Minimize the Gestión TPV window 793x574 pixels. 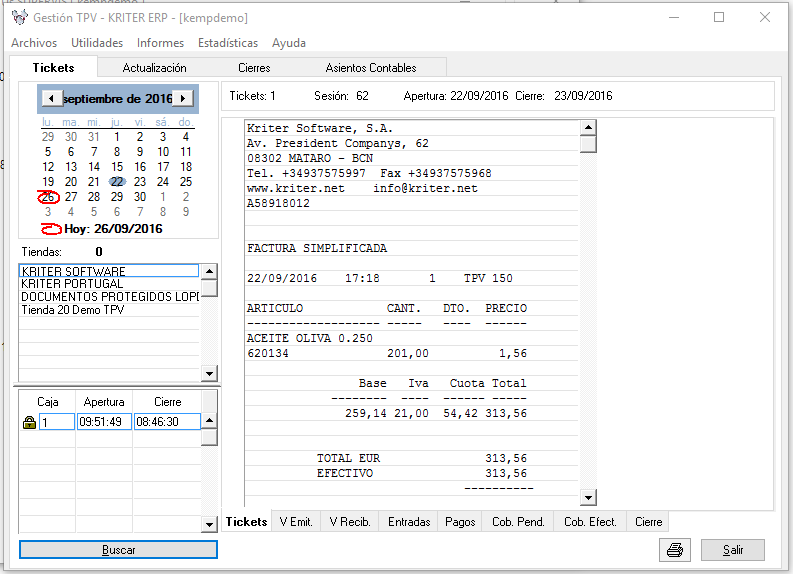[674, 17]
